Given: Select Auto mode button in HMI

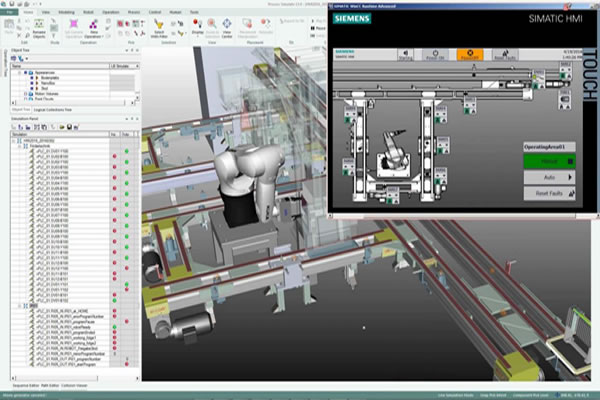Looking at the screenshot, I should coord(549,178).
